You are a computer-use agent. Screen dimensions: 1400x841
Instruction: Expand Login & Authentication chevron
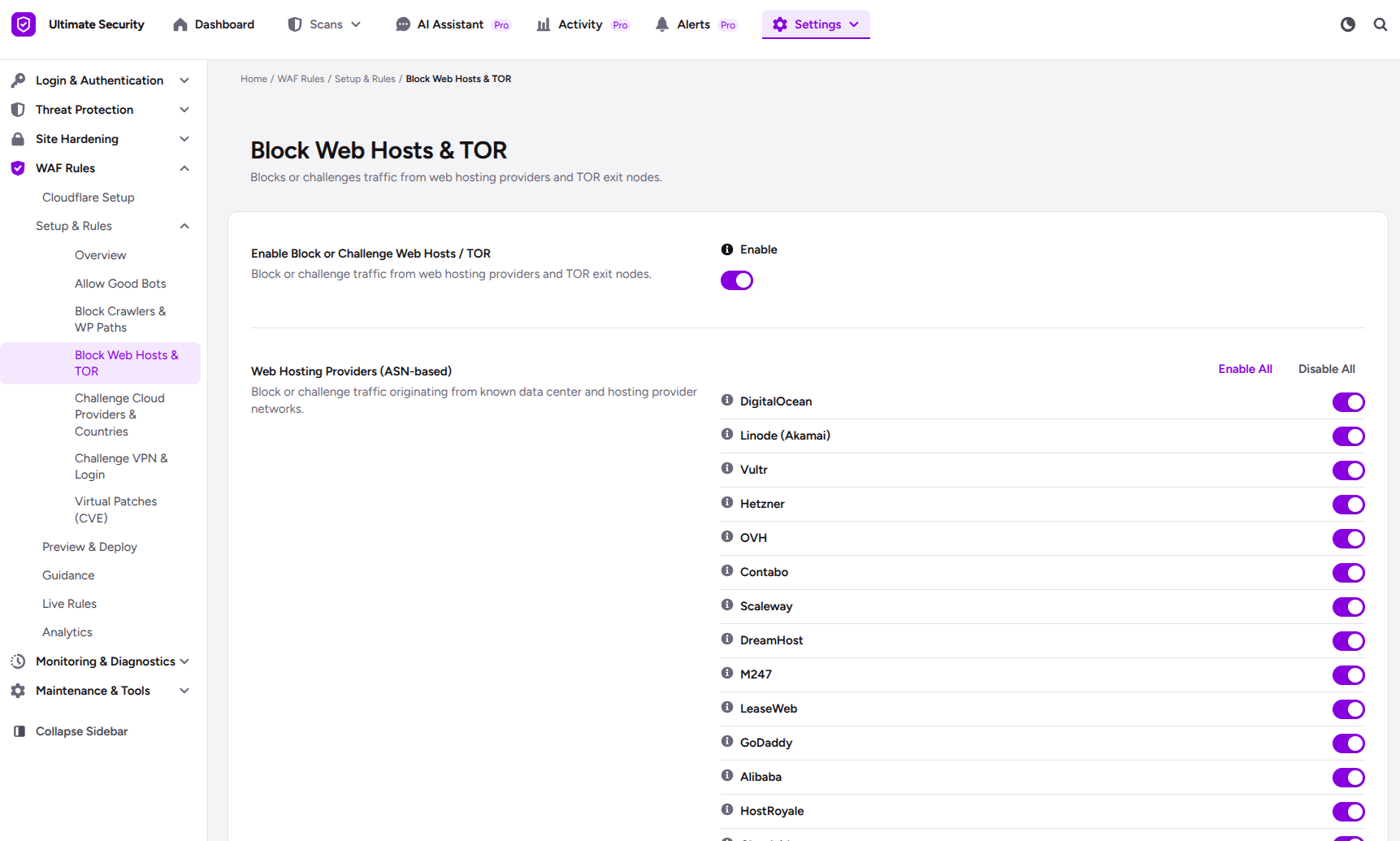coord(184,80)
